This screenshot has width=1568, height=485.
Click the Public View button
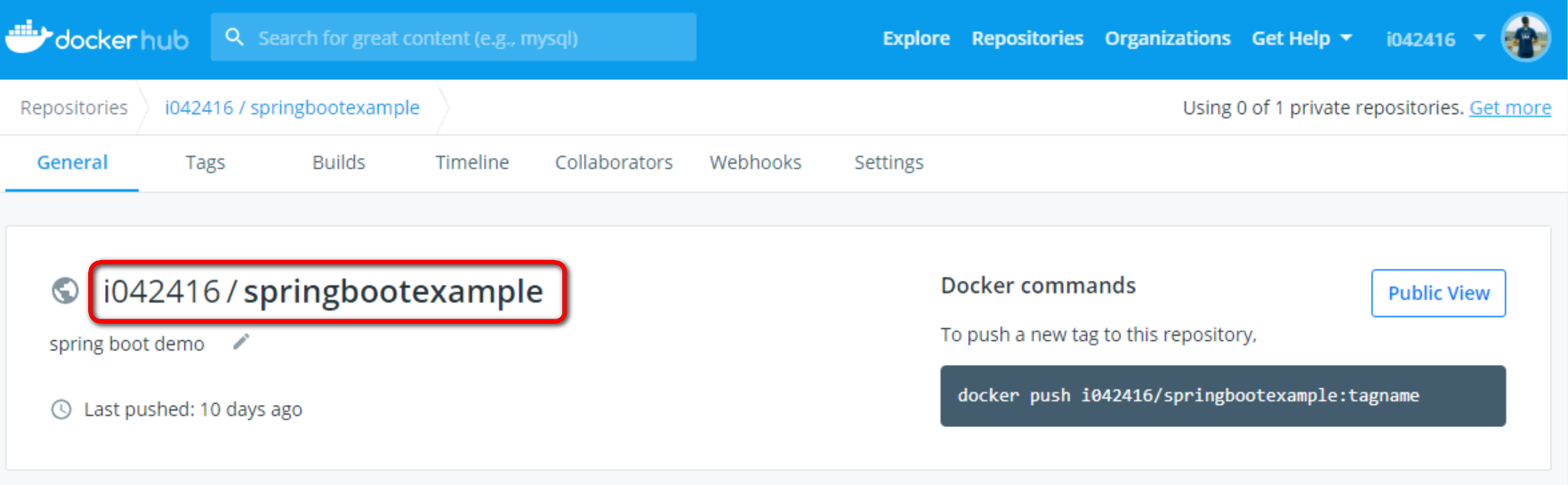[x=1438, y=293]
